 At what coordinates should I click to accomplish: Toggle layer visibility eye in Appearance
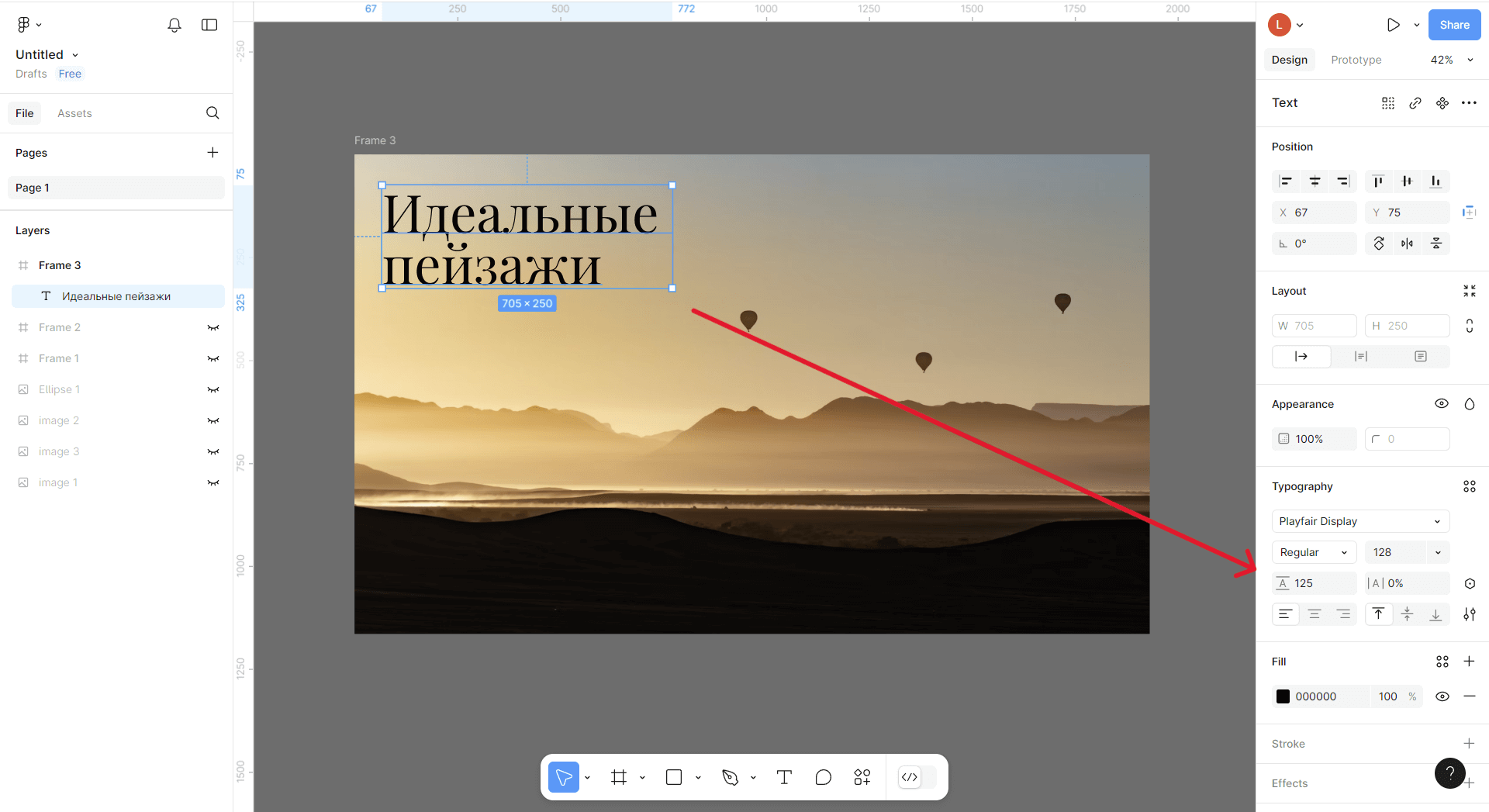click(1442, 404)
